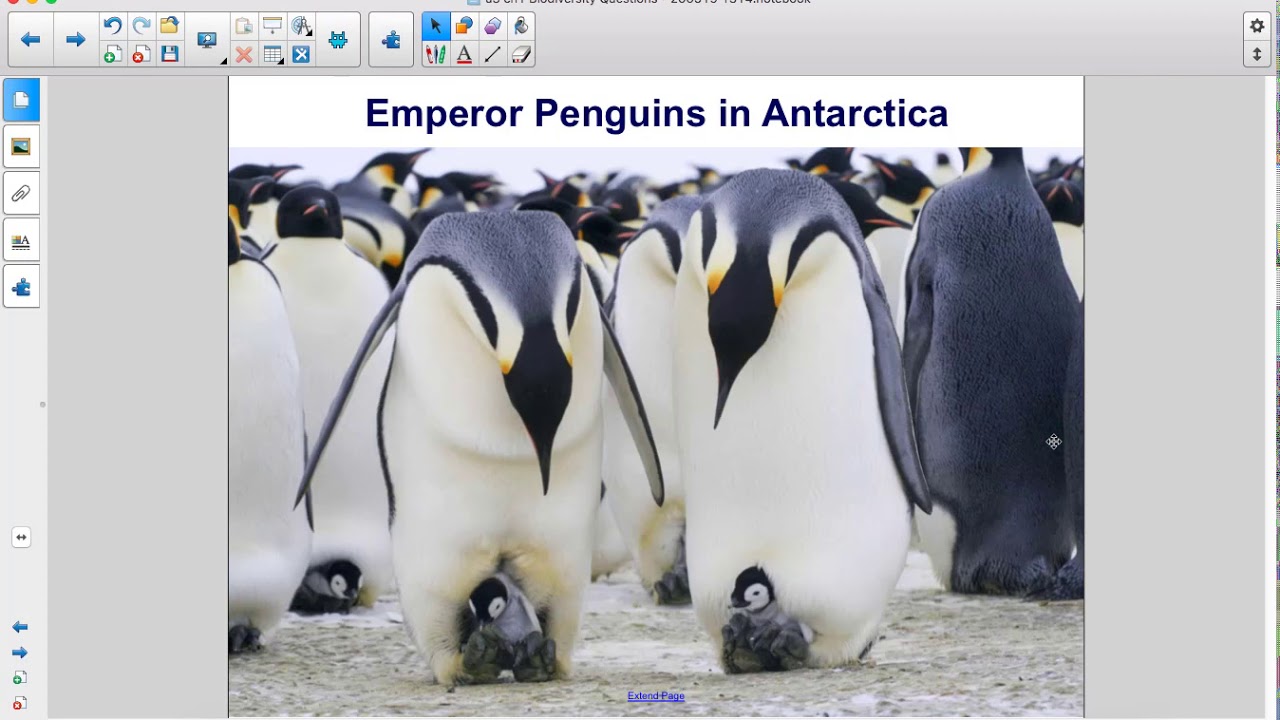Open the Gallery tab

21,146
